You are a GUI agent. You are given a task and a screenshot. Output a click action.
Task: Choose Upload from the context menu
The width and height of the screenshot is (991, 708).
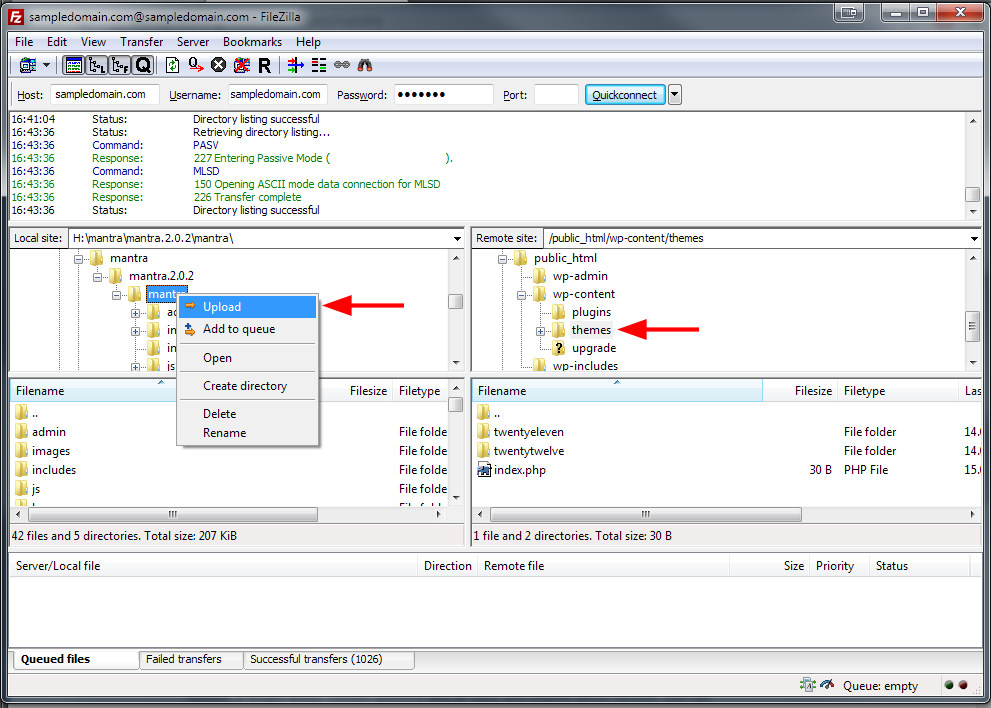(x=248, y=307)
